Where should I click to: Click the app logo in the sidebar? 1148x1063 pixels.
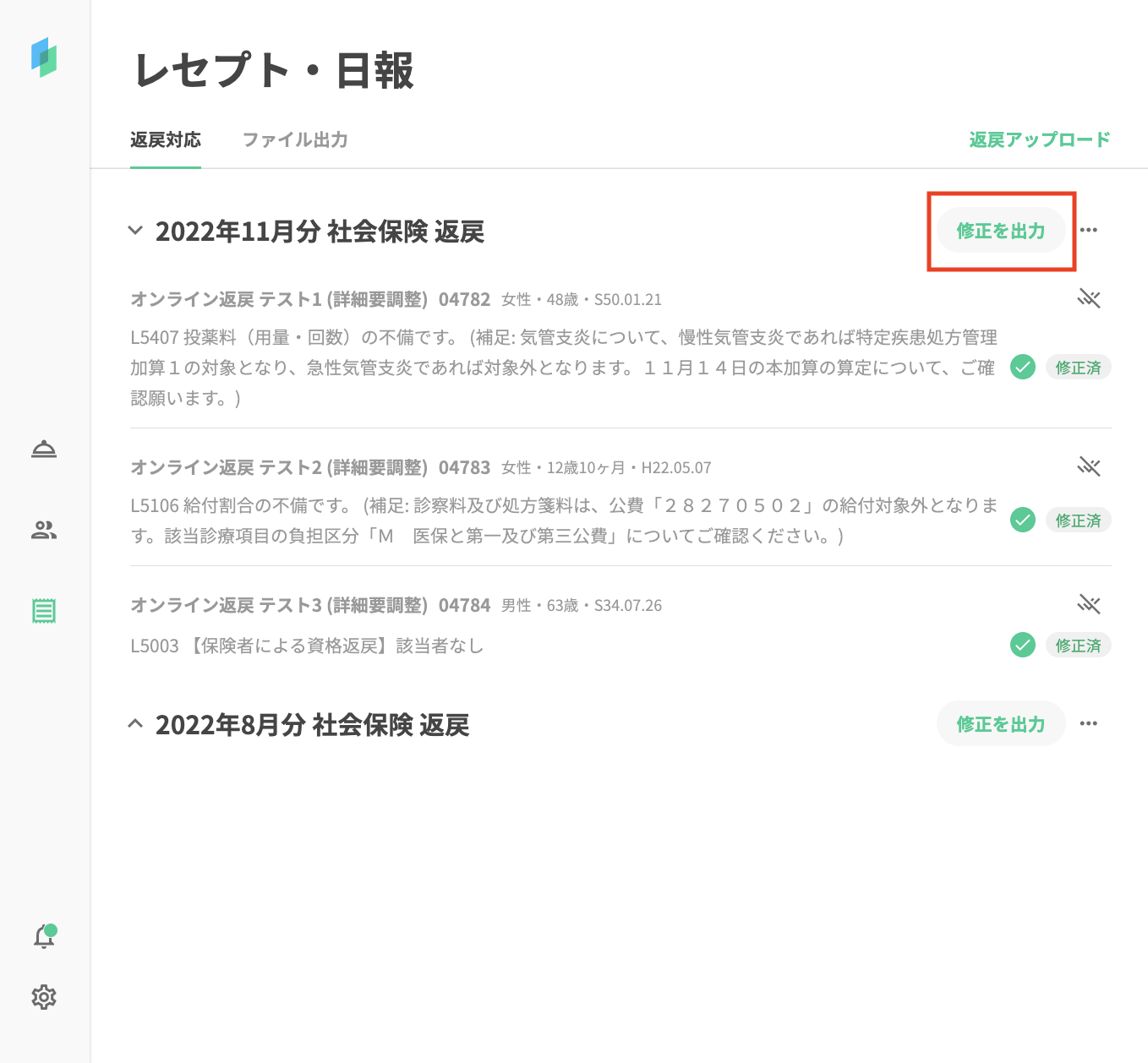coord(44,57)
